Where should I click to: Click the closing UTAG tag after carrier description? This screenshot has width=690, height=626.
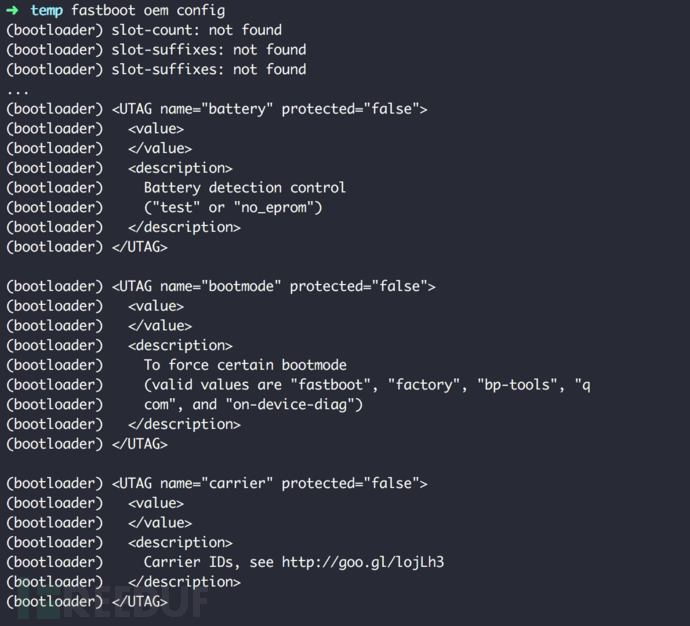point(140,601)
